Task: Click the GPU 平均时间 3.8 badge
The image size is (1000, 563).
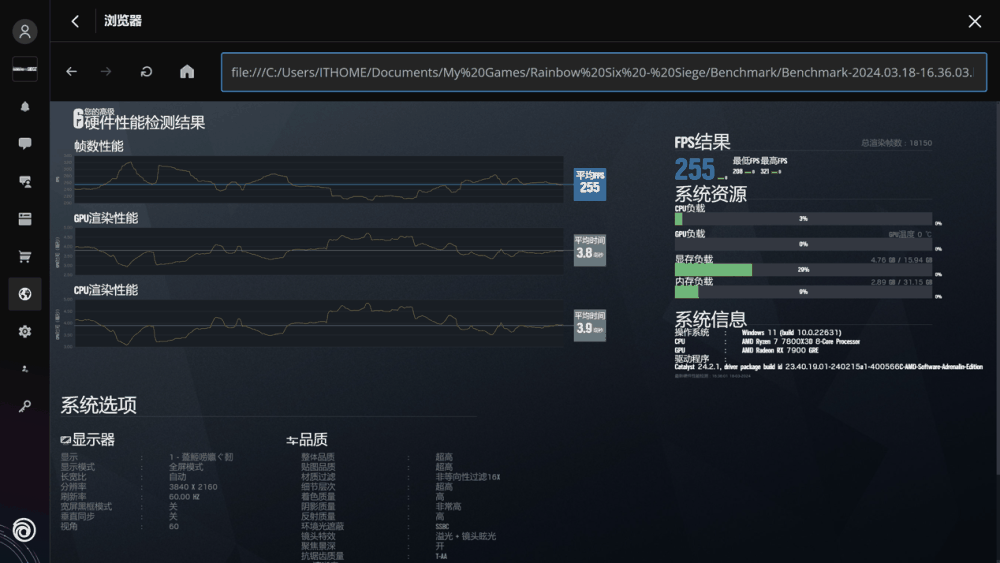Action: (590, 249)
